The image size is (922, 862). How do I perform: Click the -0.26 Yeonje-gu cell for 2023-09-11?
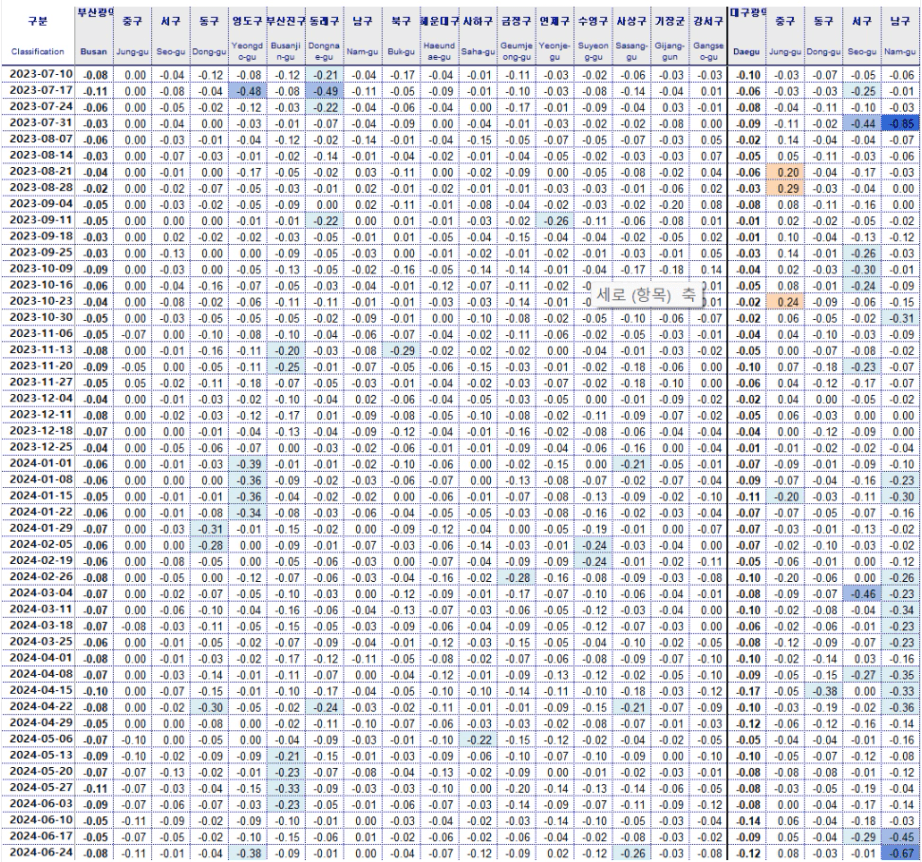click(554, 221)
